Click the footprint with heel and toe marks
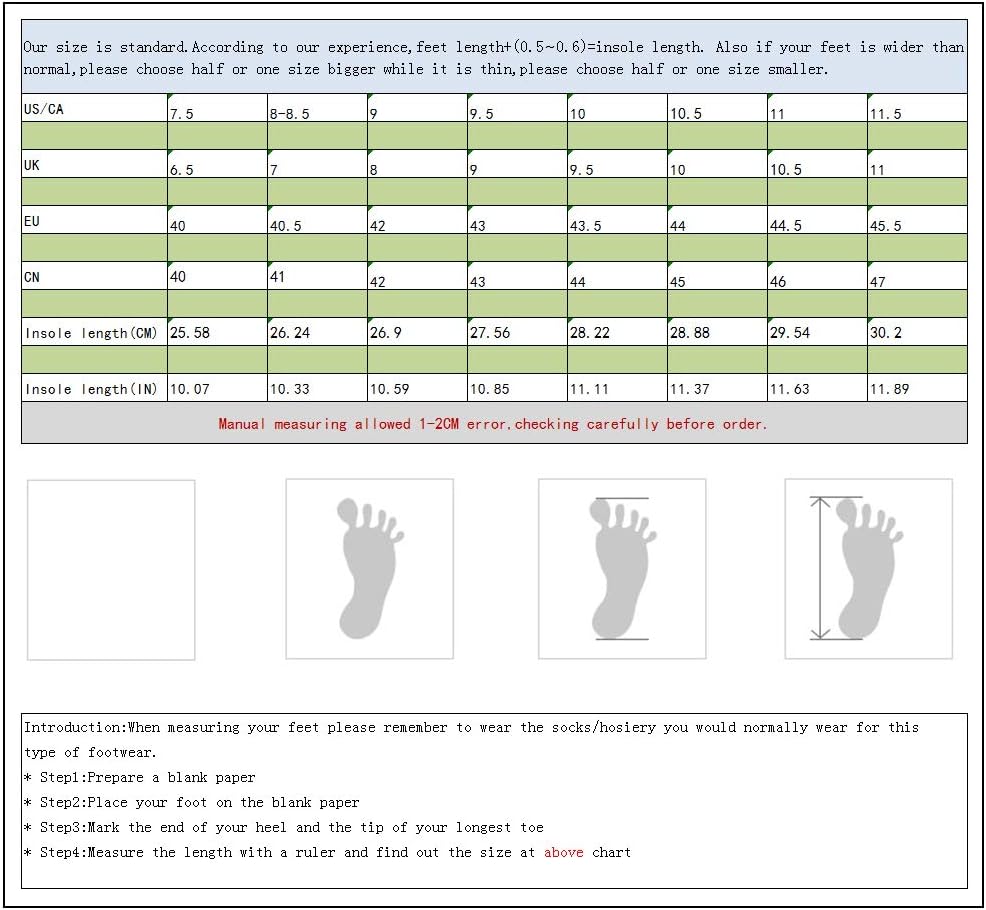 pyautogui.click(x=622, y=569)
